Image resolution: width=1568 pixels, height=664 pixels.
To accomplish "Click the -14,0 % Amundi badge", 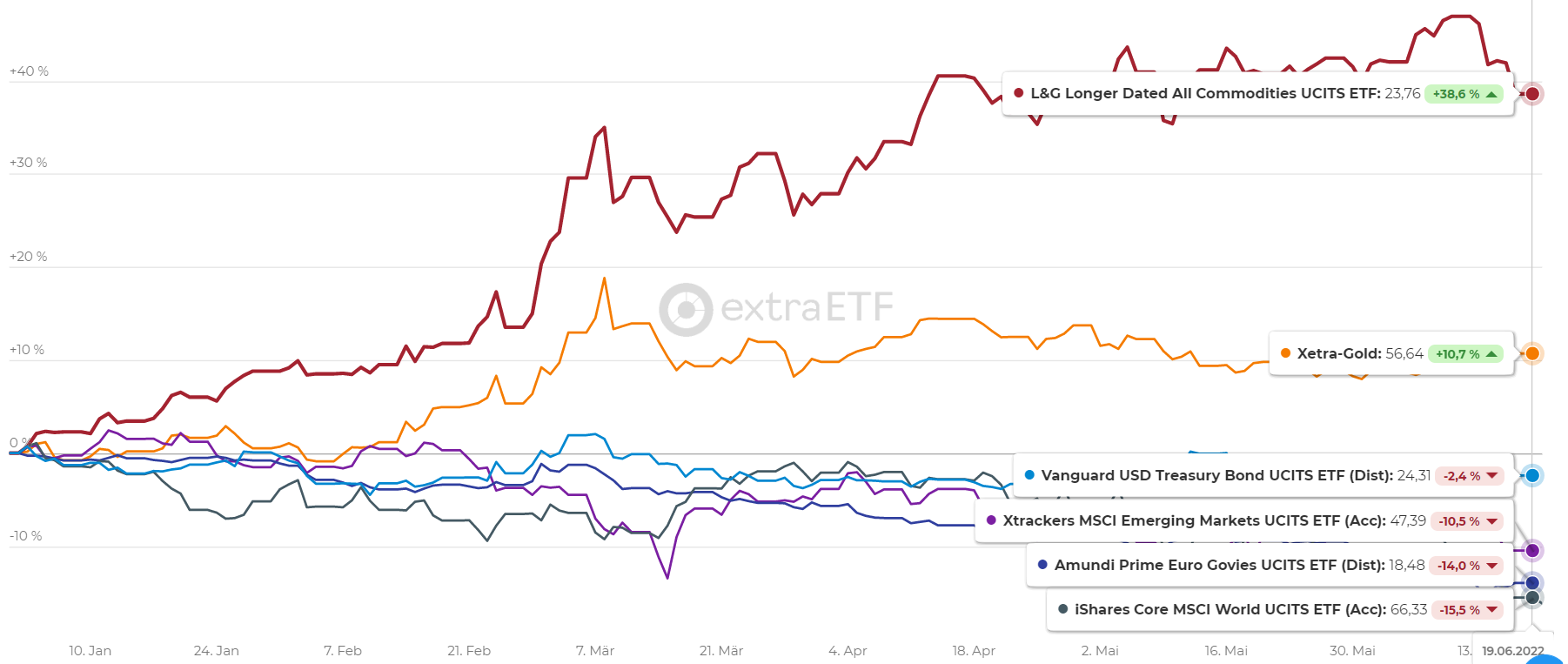I will point(1466,566).
